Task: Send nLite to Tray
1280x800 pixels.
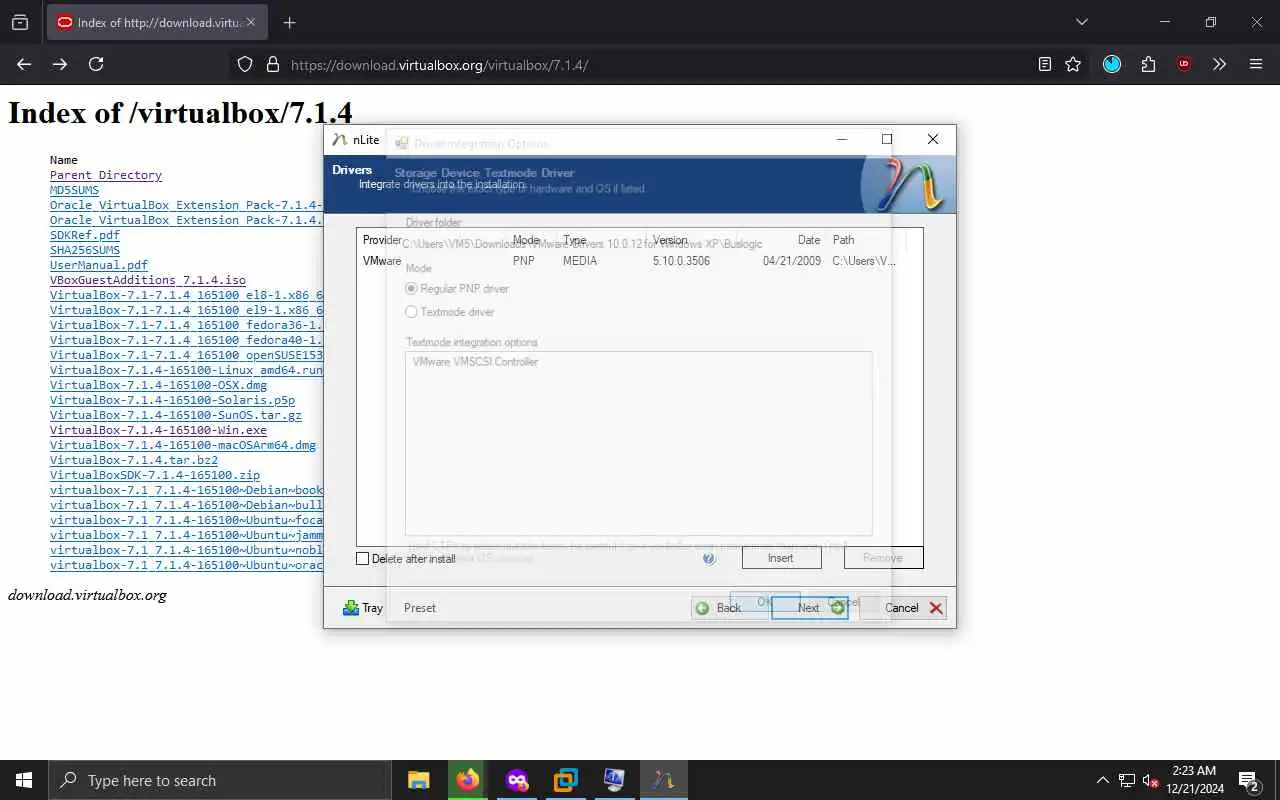Action: (362, 608)
